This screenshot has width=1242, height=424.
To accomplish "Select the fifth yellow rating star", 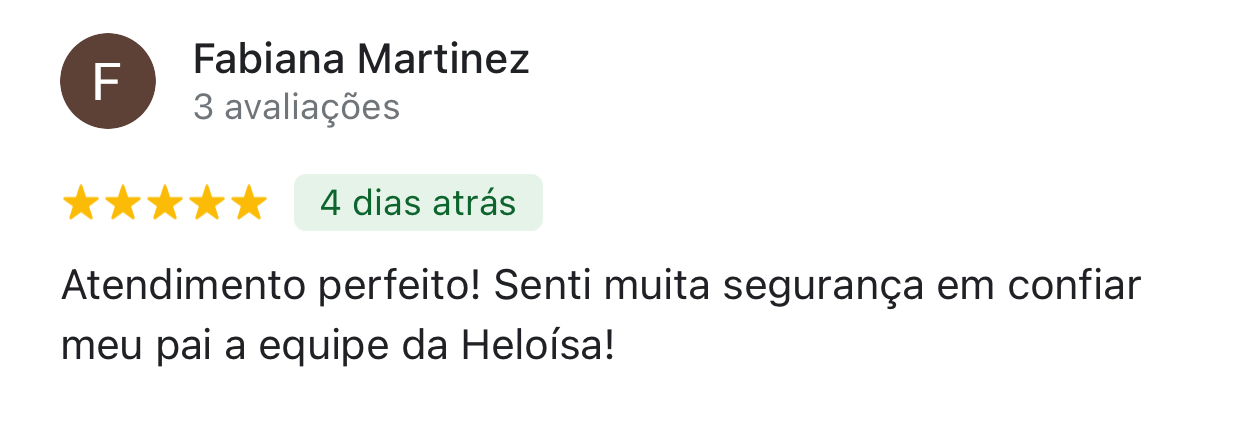I will [248, 203].
